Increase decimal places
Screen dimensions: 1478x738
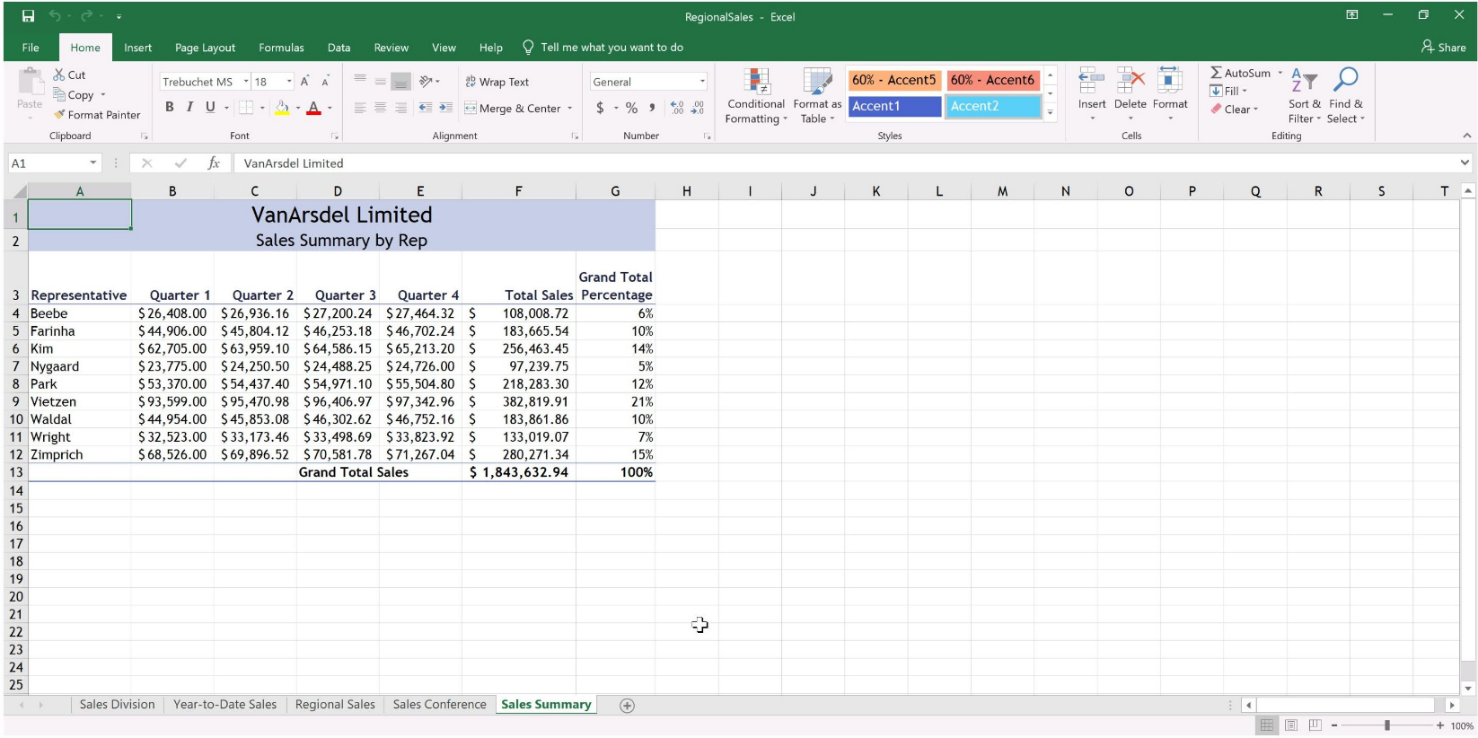(x=677, y=108)
